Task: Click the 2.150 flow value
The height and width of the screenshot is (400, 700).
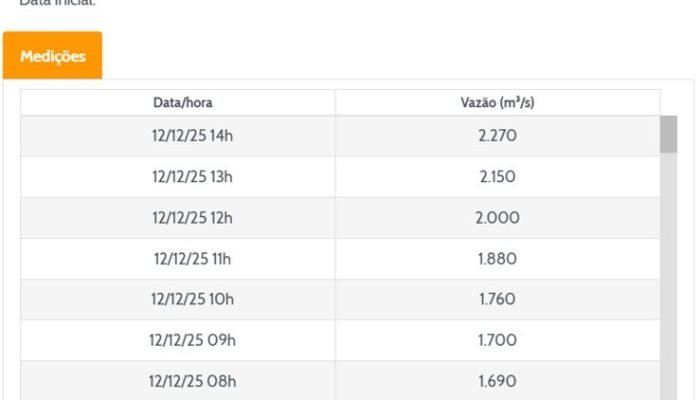Action: (497, 177)
